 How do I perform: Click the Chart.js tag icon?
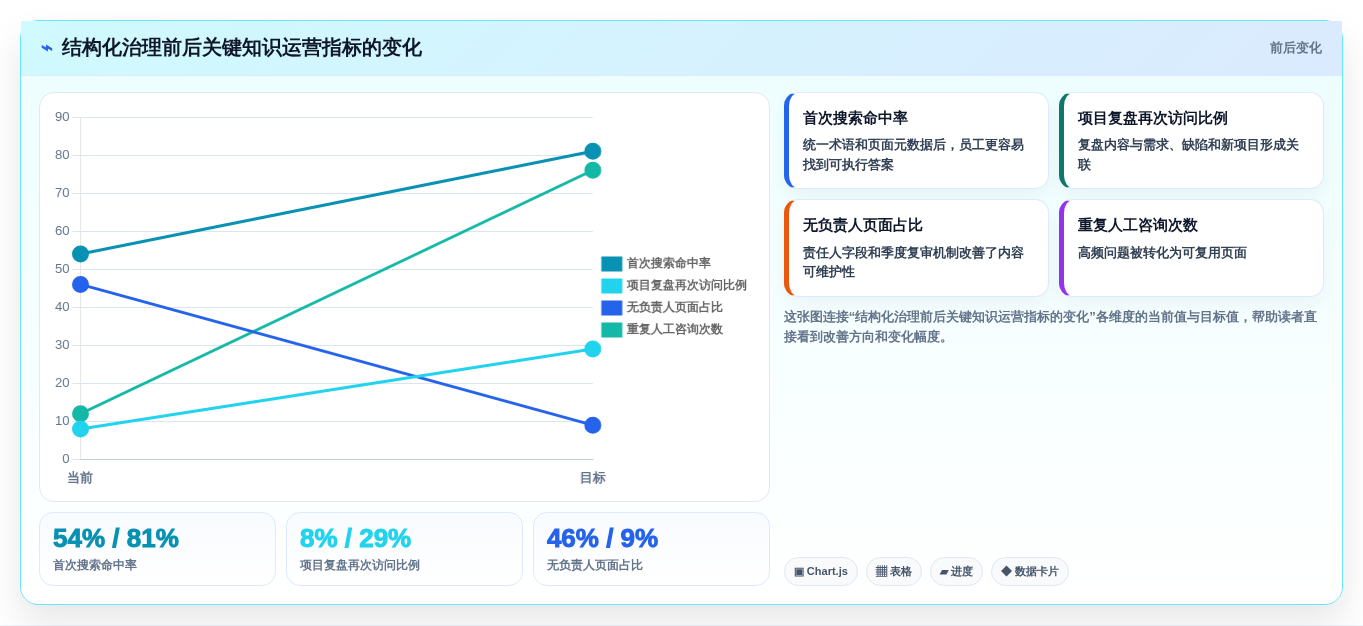799,572
